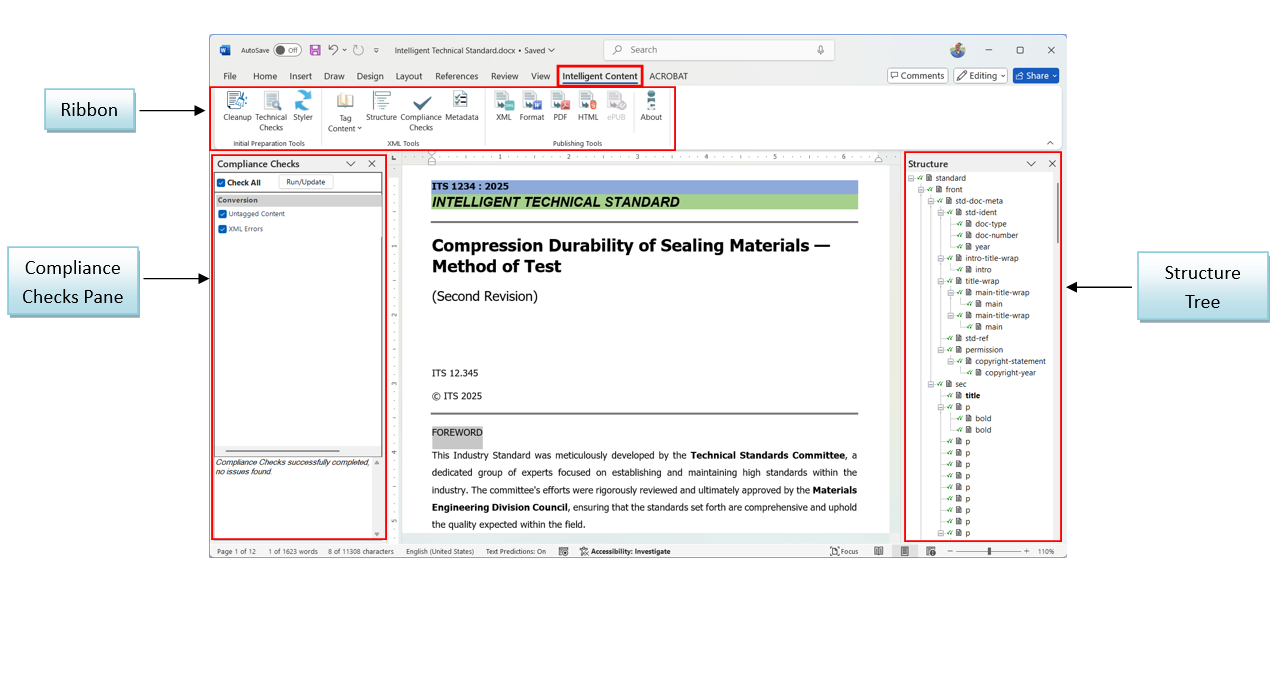Zoom in with the plus button

click(1026, 551)
